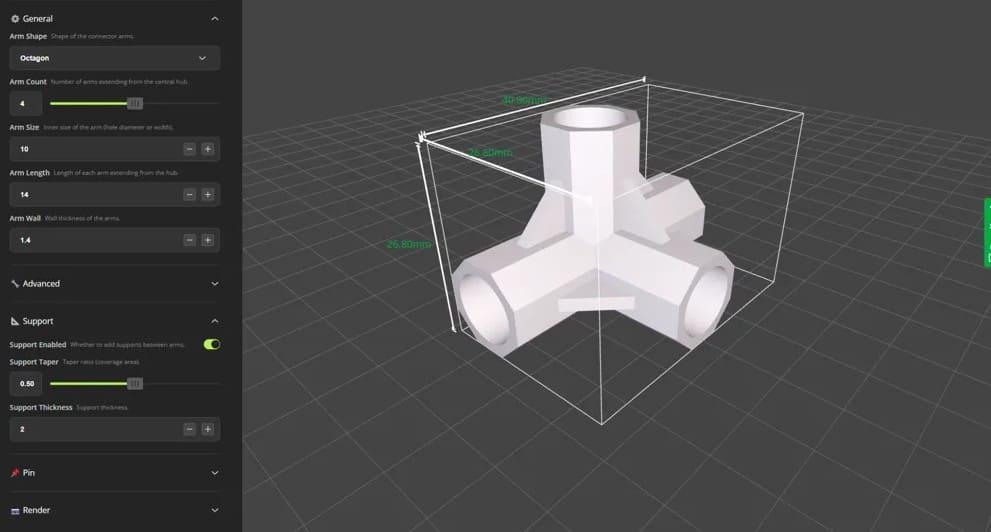Expand the Advanced section chevron
This screenshot has height=532, width=991.
point(215,284)
